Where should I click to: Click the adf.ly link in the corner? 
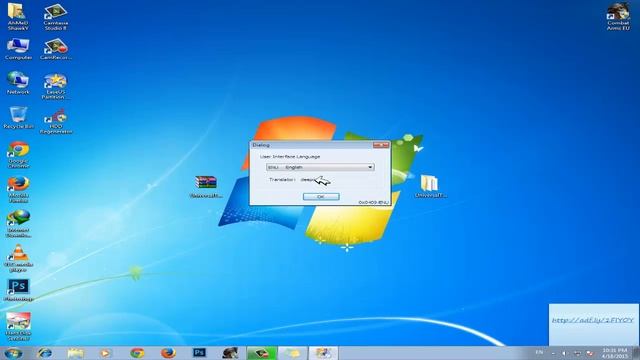point(593,320)
